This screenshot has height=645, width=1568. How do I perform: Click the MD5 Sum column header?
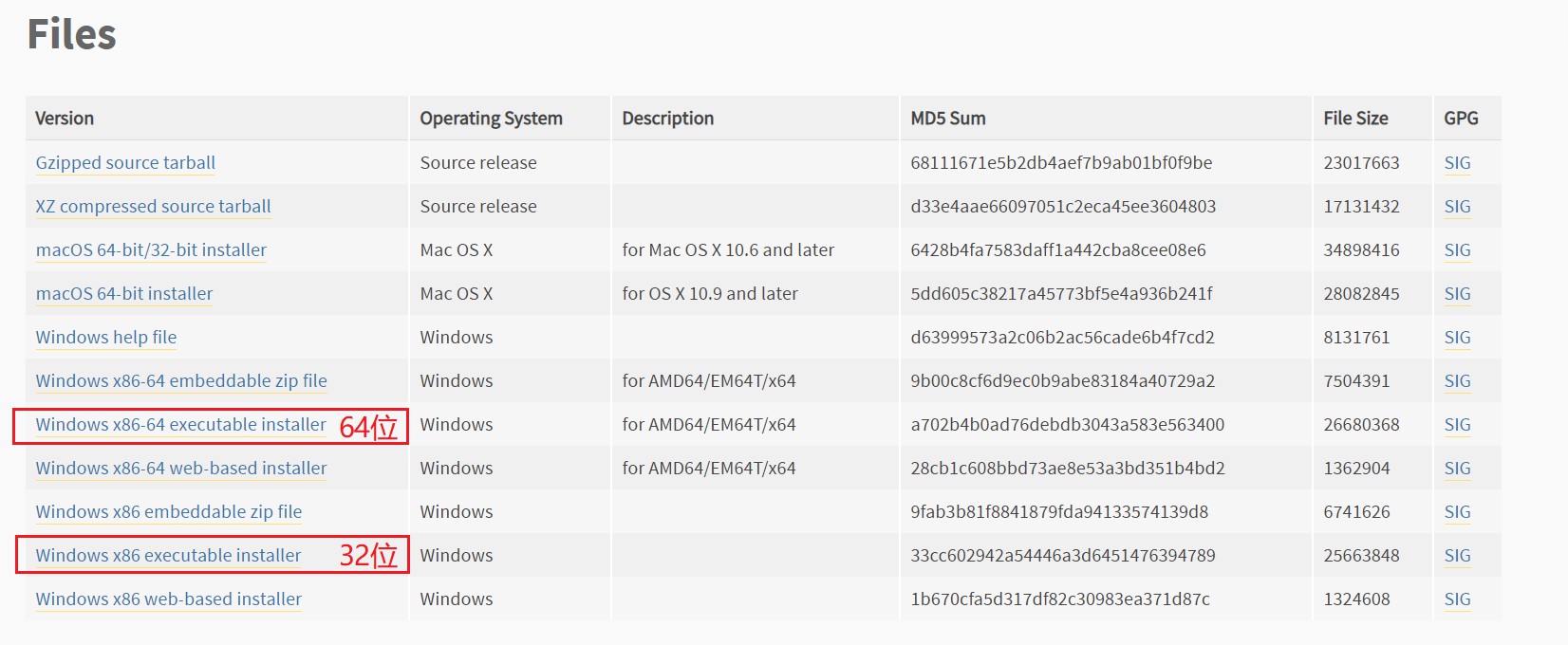[x=948, y=119]
